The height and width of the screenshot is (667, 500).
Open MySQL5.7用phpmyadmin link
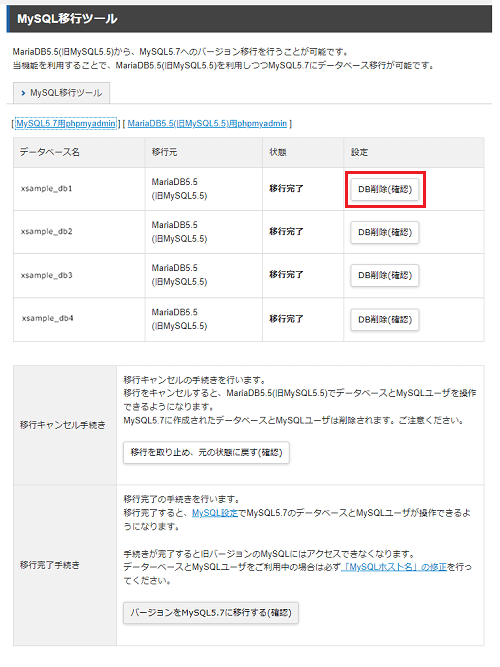tap(66, 123)
